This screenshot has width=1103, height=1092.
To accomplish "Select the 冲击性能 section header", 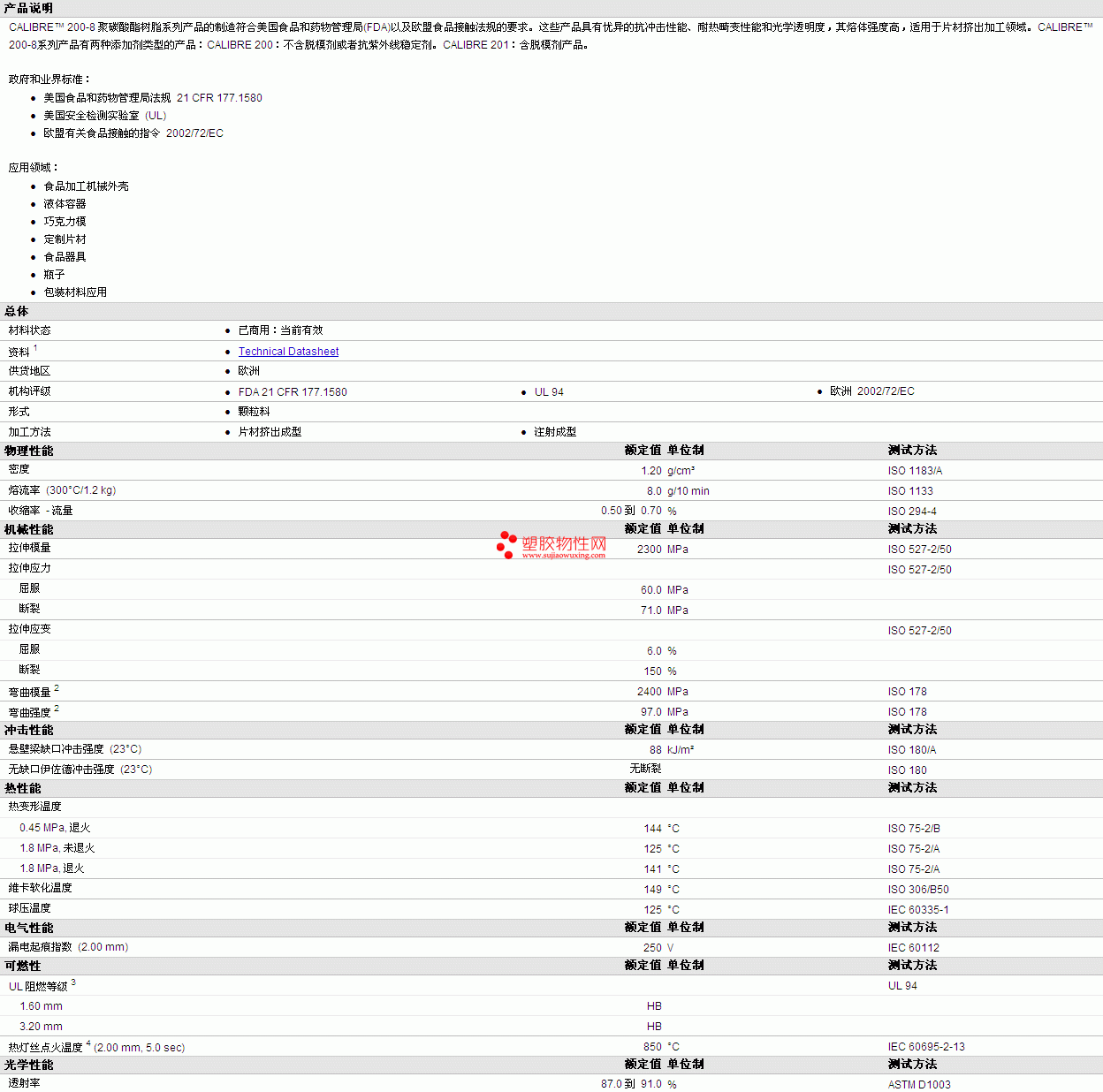I will point(28,730).
